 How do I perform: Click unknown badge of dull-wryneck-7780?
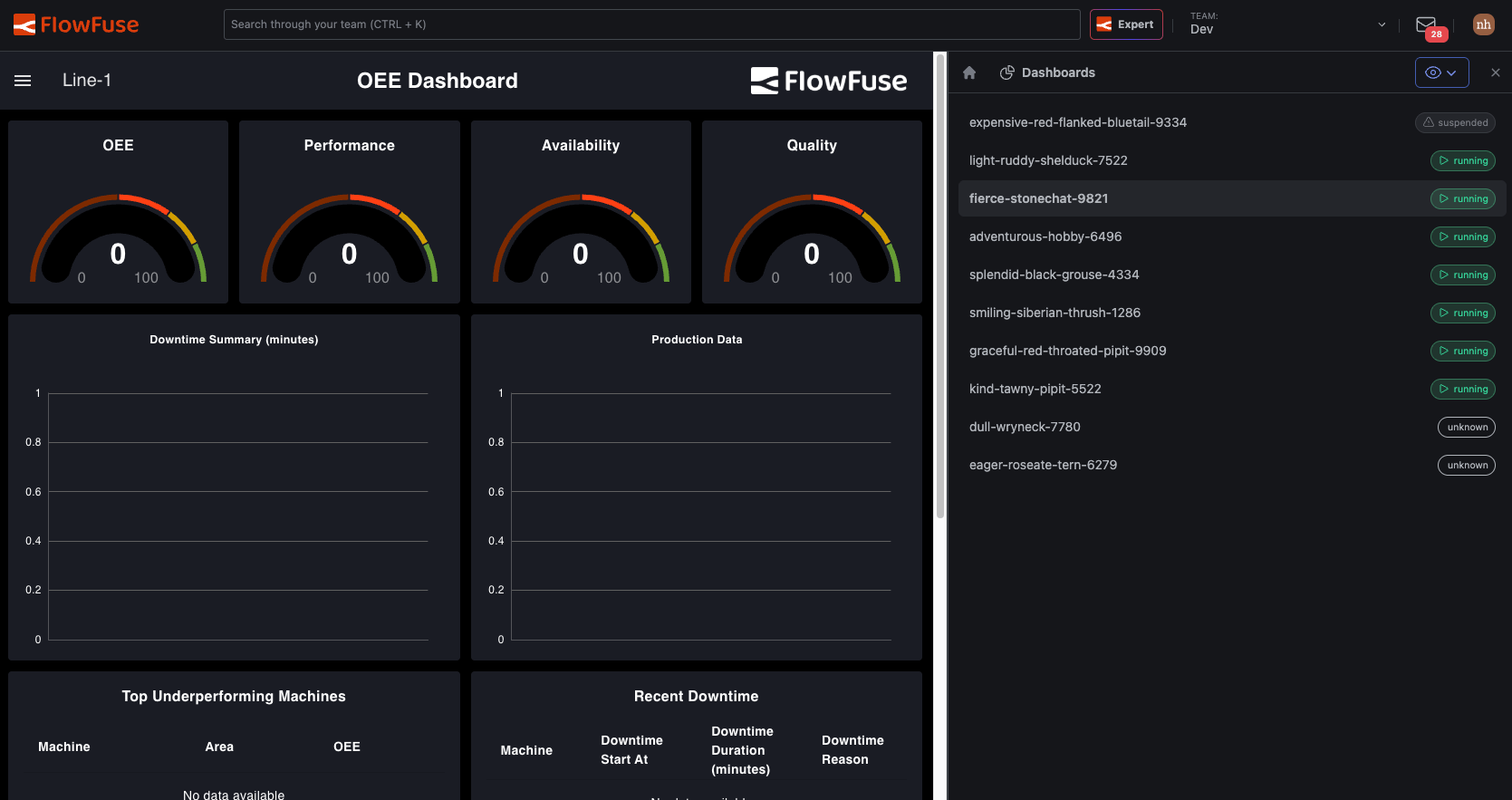1467,427
